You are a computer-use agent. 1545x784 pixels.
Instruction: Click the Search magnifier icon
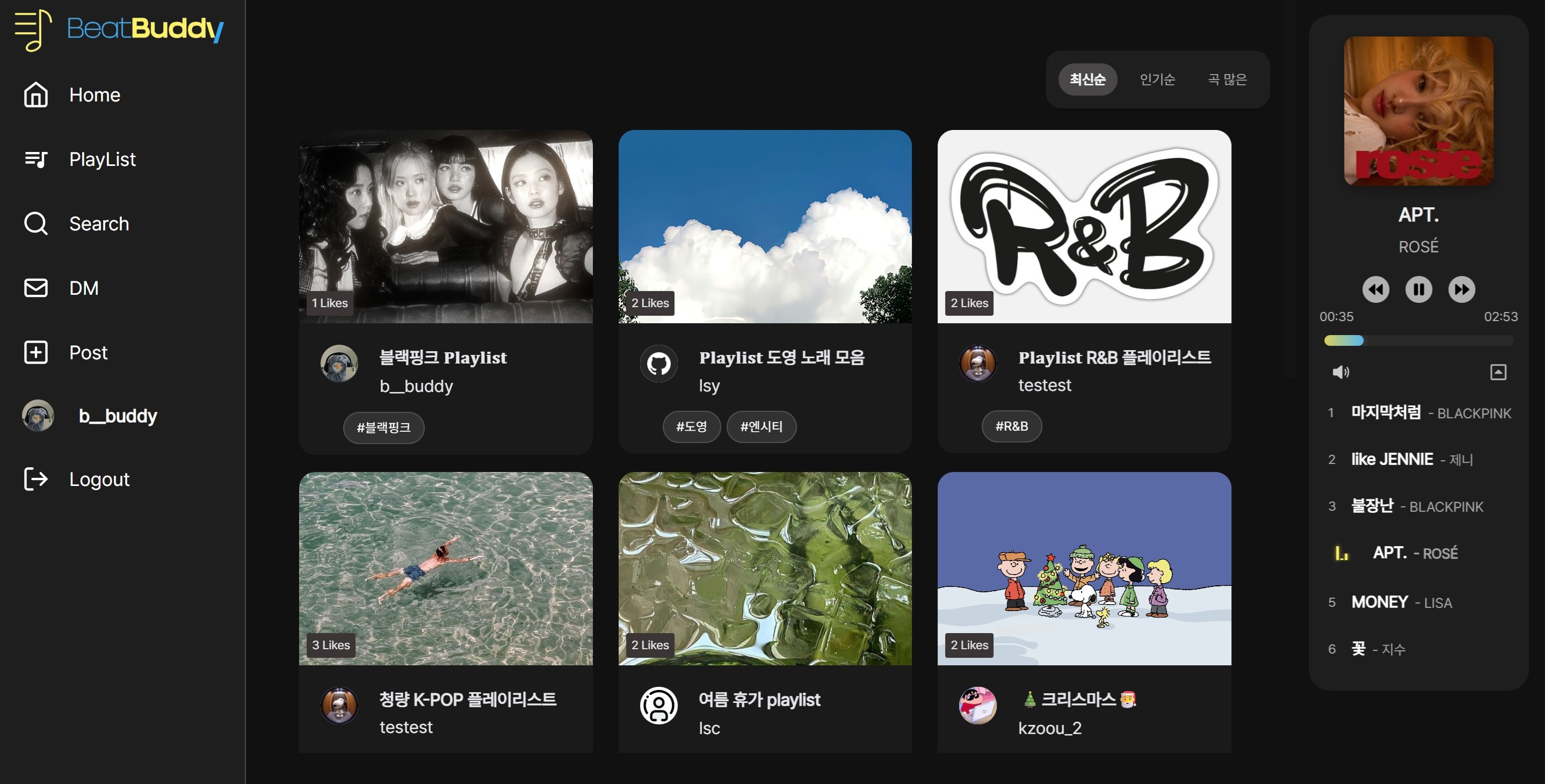click(x=35, y=223)
